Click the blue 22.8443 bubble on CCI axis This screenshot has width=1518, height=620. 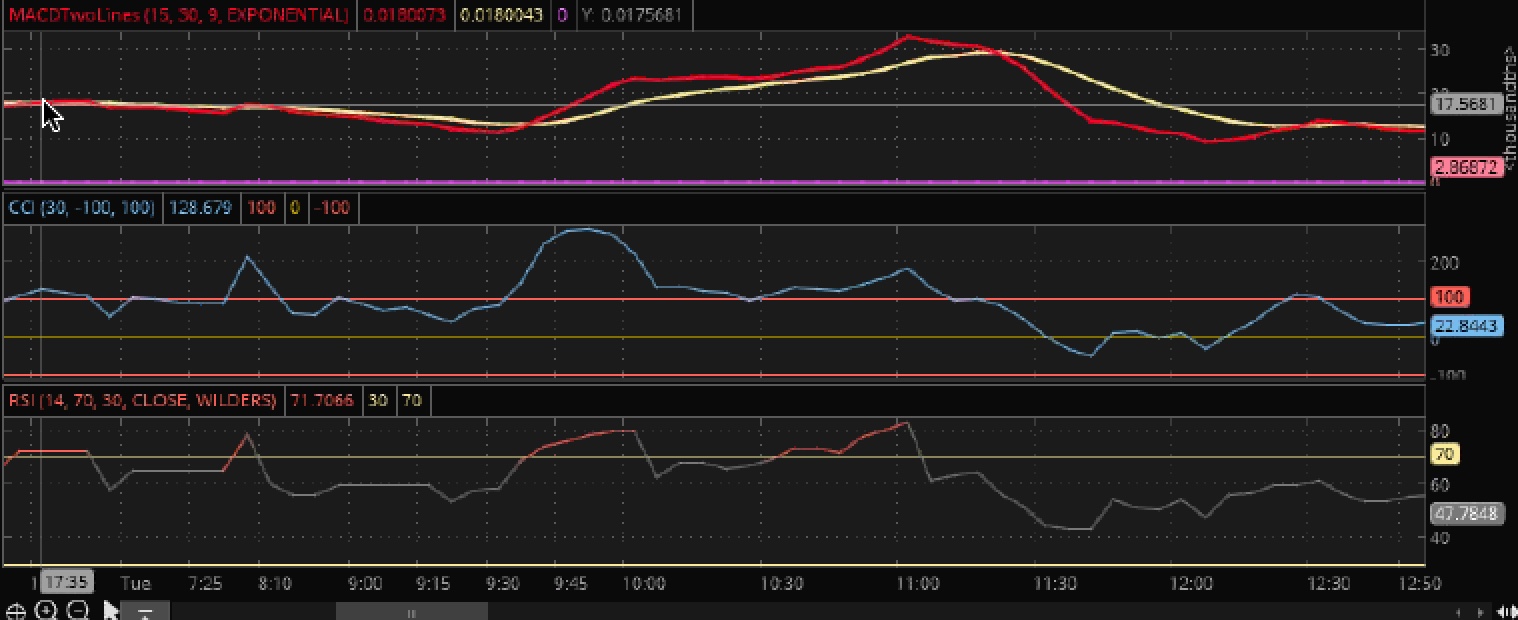coord(1467,326)
